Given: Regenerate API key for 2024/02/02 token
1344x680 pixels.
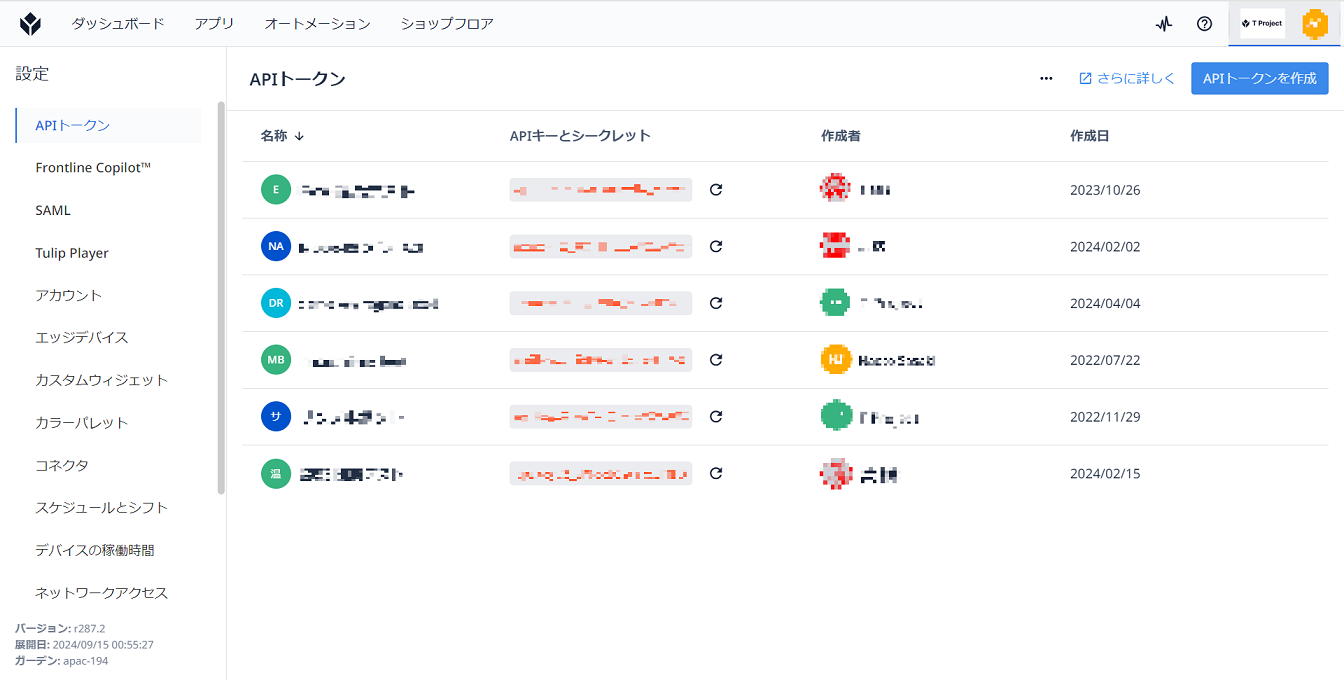Looking at the screenshot, I should coord(716,246).
